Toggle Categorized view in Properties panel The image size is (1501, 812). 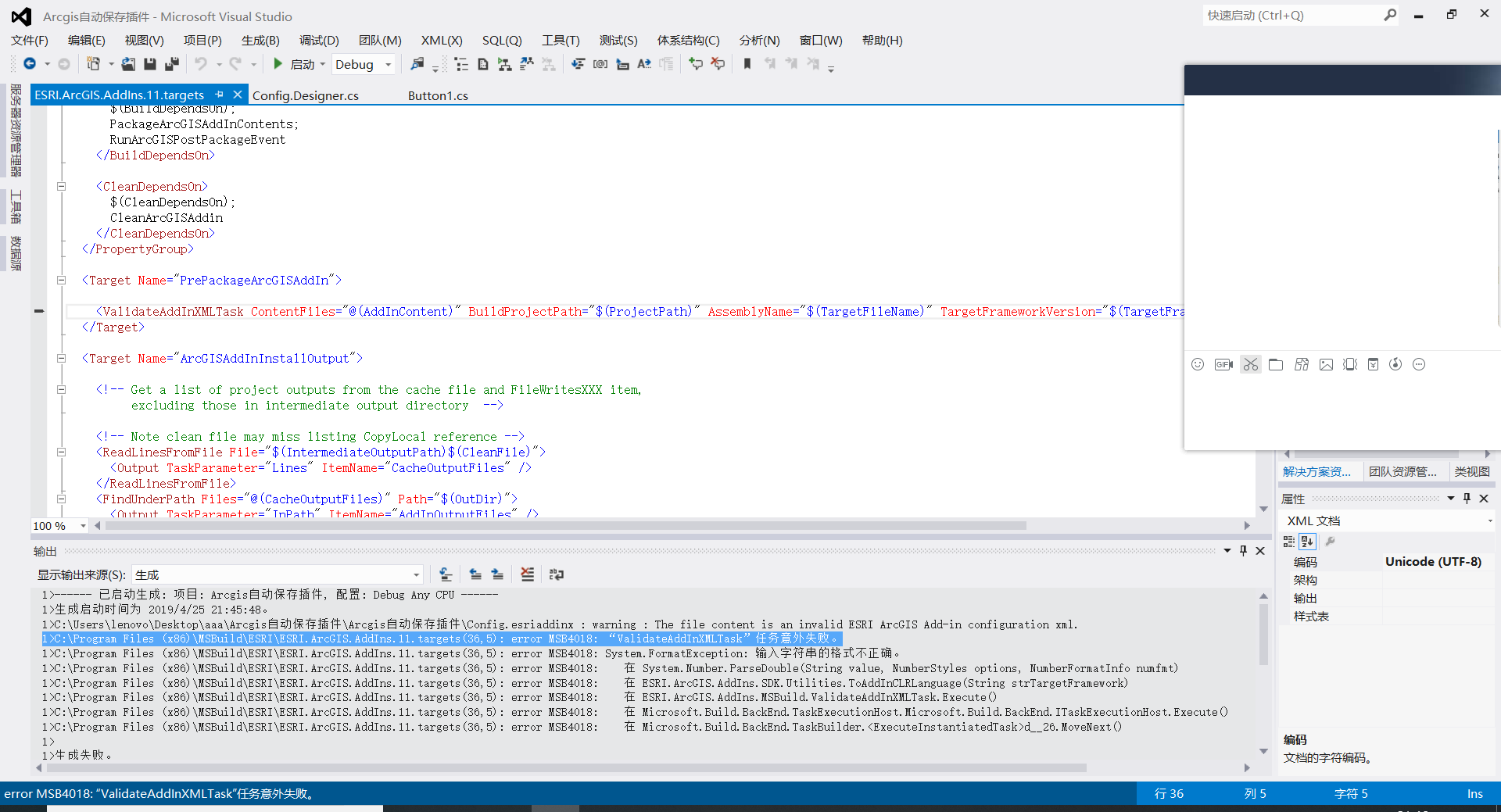[1289, 542]
